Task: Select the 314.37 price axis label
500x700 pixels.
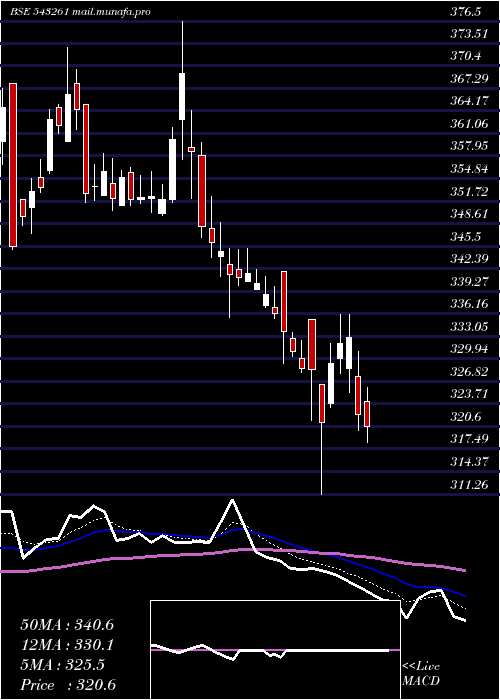Action: [x=469, y=461]
